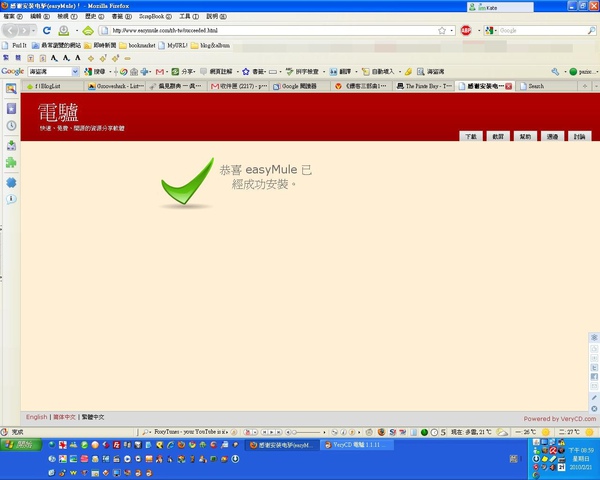Click the Facebook share icon on right edge

tap(594, 377)
